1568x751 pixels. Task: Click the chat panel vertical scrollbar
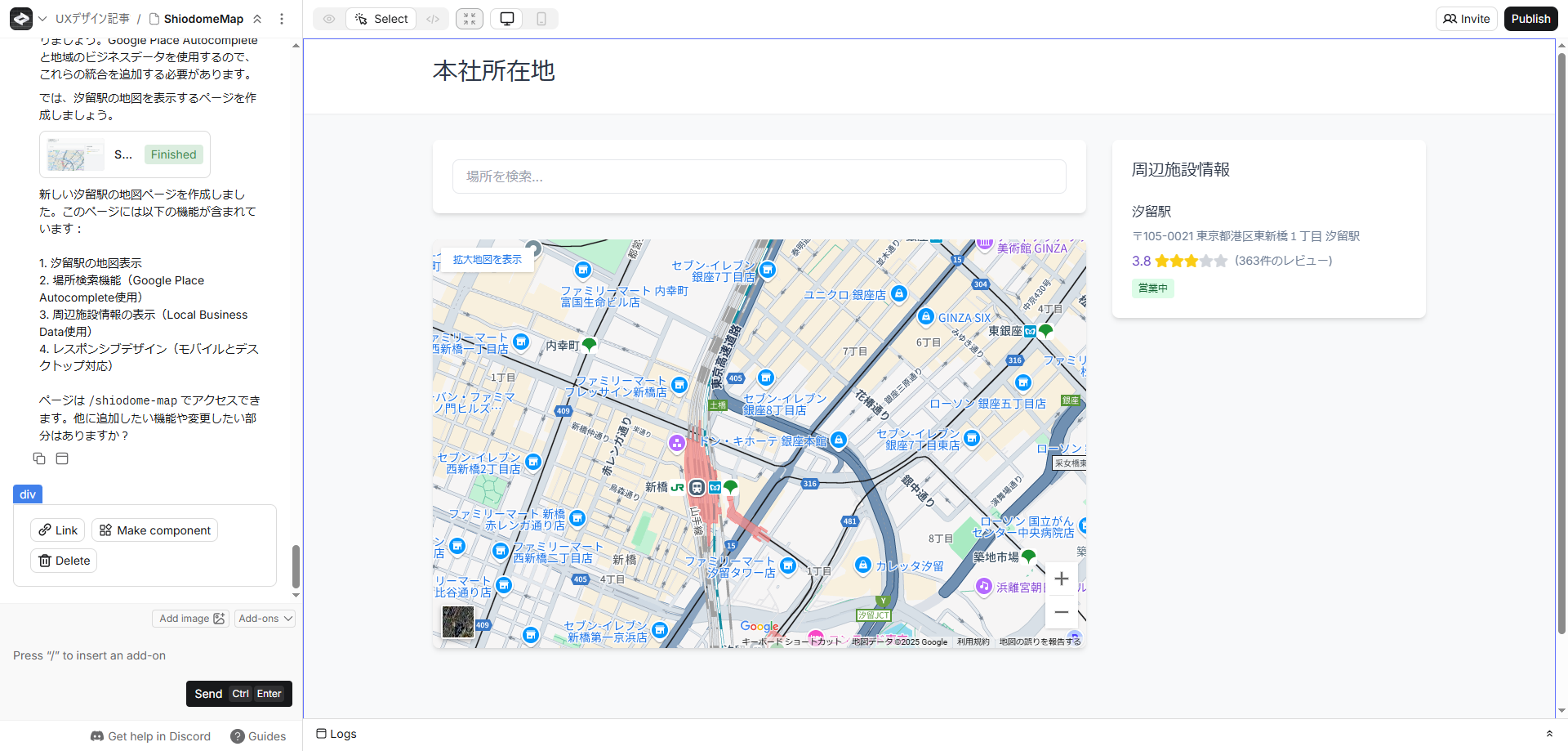coord(296,564)
